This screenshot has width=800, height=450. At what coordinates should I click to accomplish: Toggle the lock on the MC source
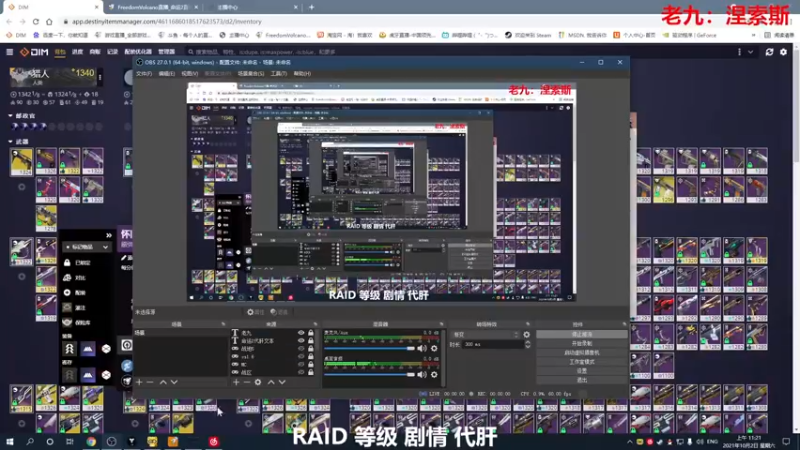311,364
